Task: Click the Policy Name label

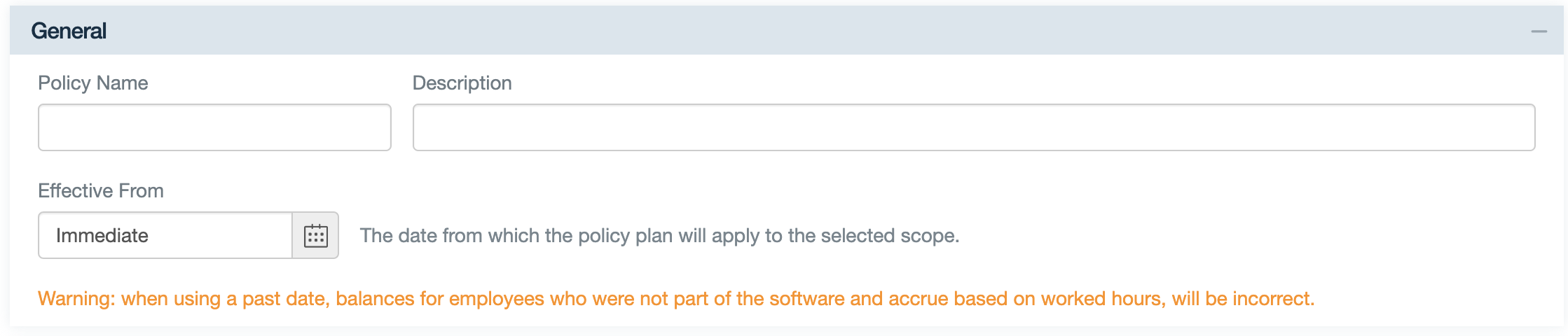Action: tap(93, 83)
